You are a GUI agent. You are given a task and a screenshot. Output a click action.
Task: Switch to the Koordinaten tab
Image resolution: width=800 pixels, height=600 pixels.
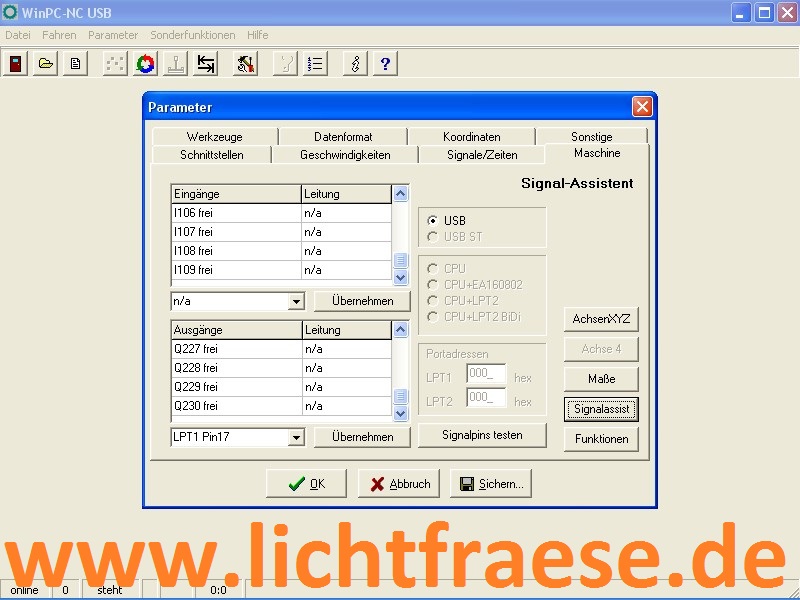coord(471,137)
